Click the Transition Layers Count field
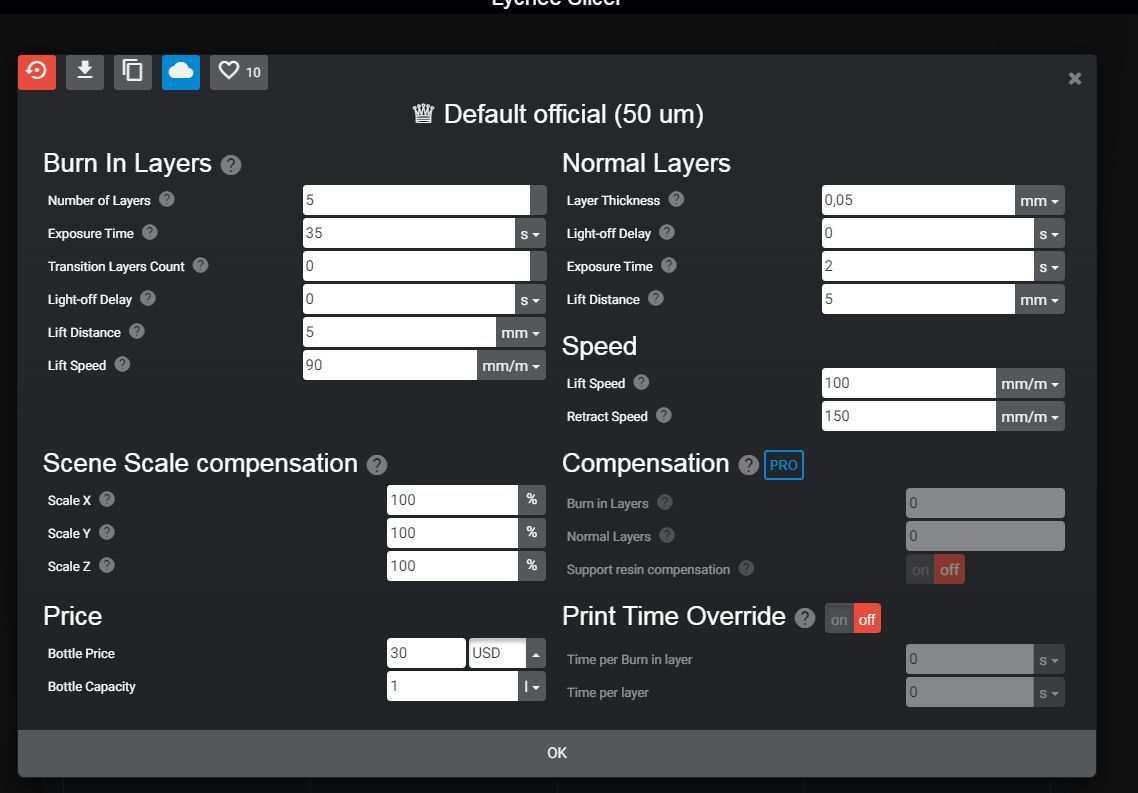Screen dimensions: 1138x793 [x=417, y=266]
